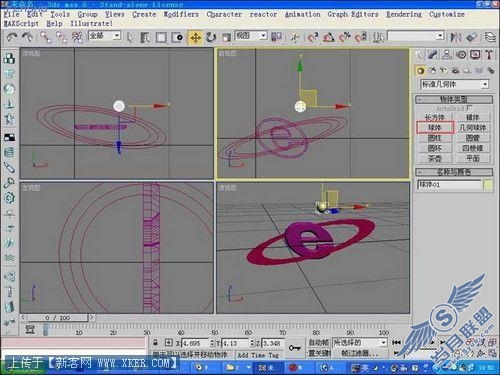Open the object color swatch

(488, 185)
